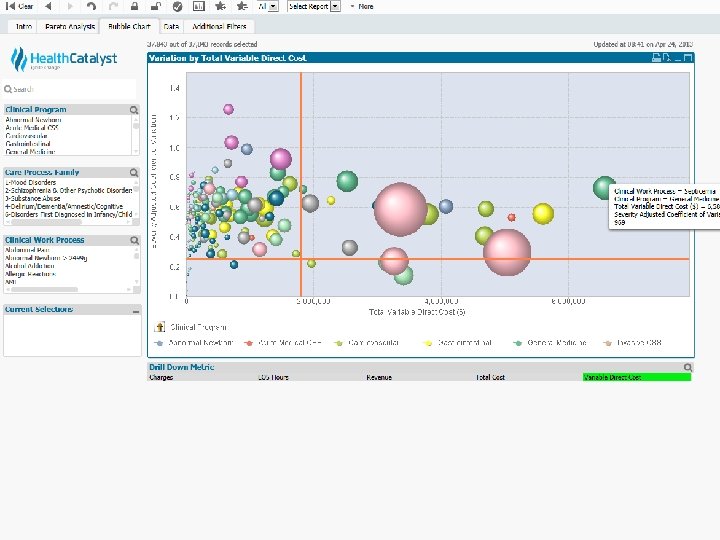The width and height of the screenshot is (720, 540).
Task: Click the Cardiovascular legend entry
Action: click(366, 343)
